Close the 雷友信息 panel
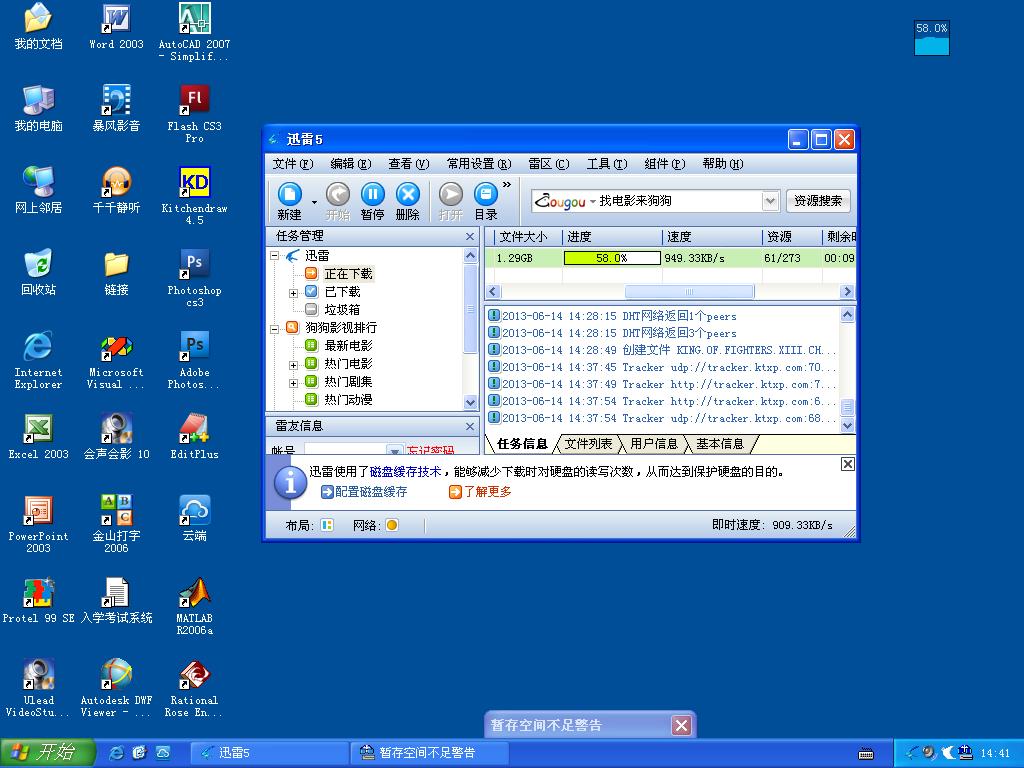This screenshot has width=1024, height=768. point(470,426)
